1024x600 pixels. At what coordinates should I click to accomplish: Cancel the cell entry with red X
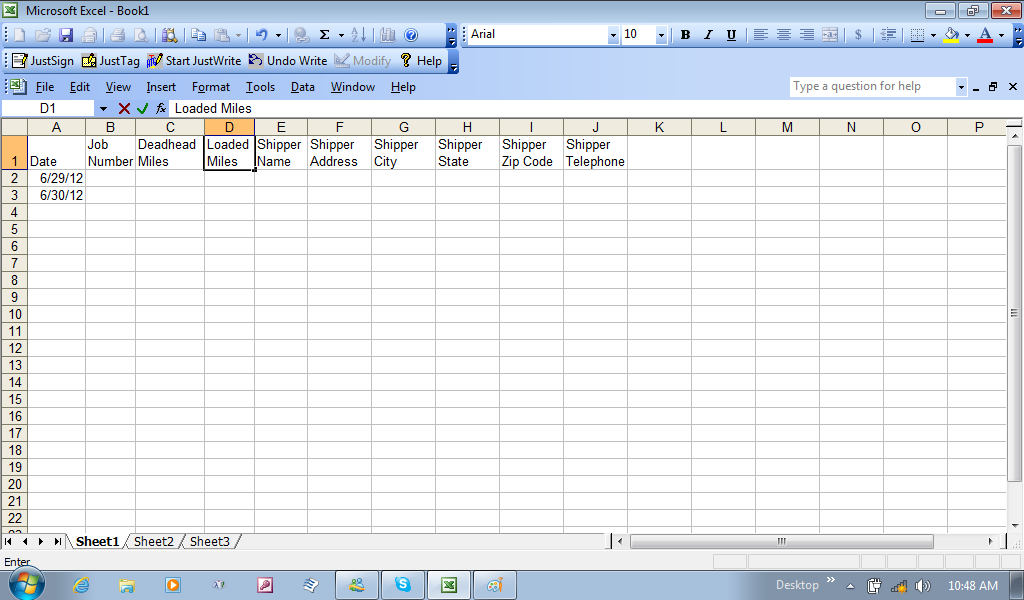[125, 108]
